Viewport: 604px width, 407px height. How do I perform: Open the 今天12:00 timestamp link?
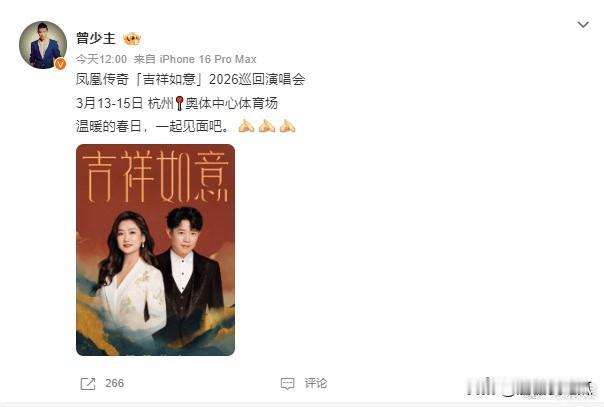[101, 59]
